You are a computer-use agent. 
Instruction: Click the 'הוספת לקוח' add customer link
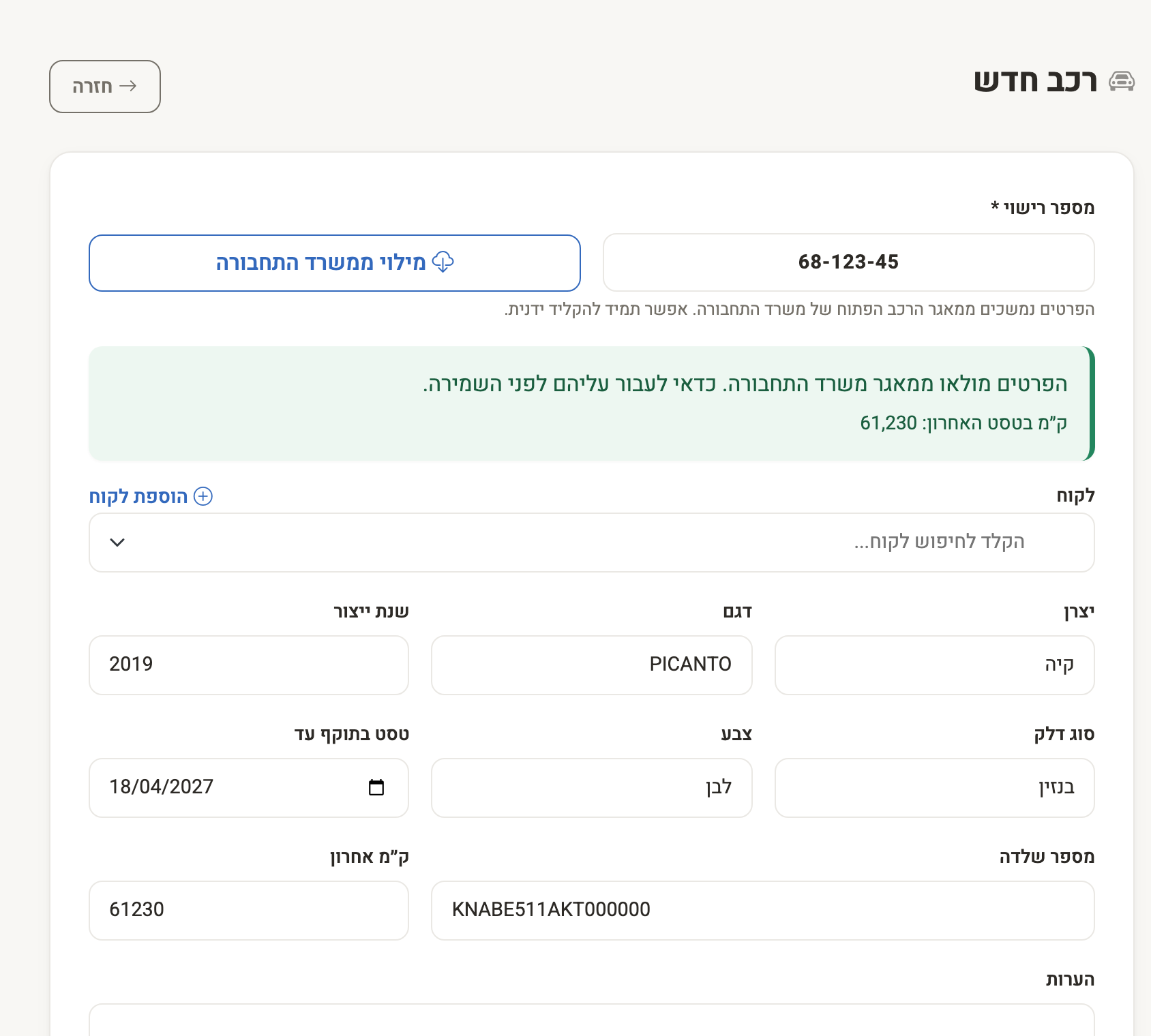pos(151,496)
